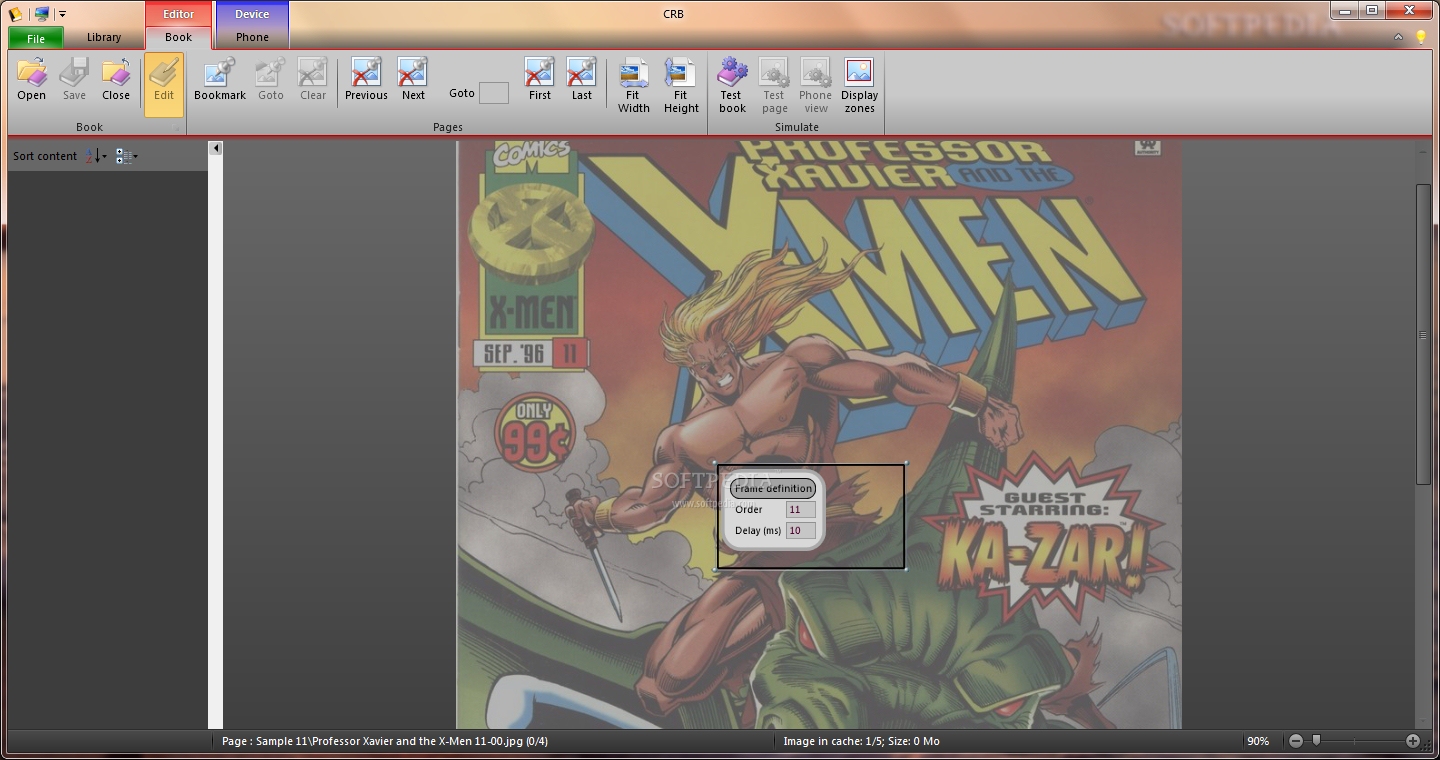Click the page path status text
Viewport: 1440px width, 760px height.
click(385, 741)
